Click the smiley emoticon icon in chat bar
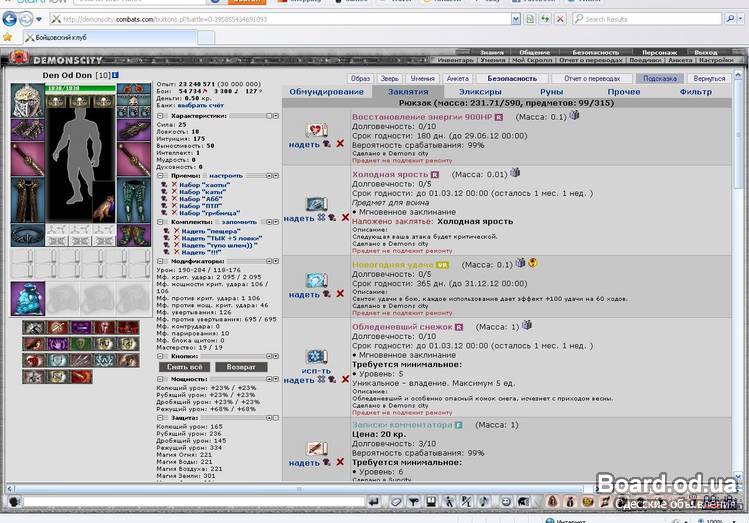 pyautogui.click(x=506, y=502)
